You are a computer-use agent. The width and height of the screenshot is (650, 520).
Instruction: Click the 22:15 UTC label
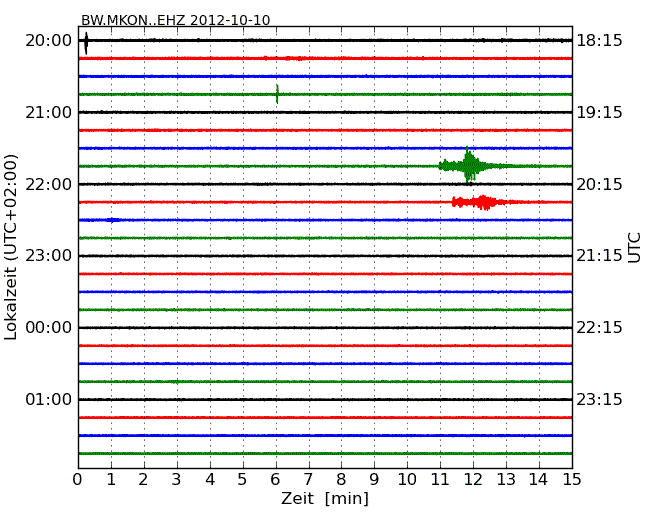pos(599,328)
